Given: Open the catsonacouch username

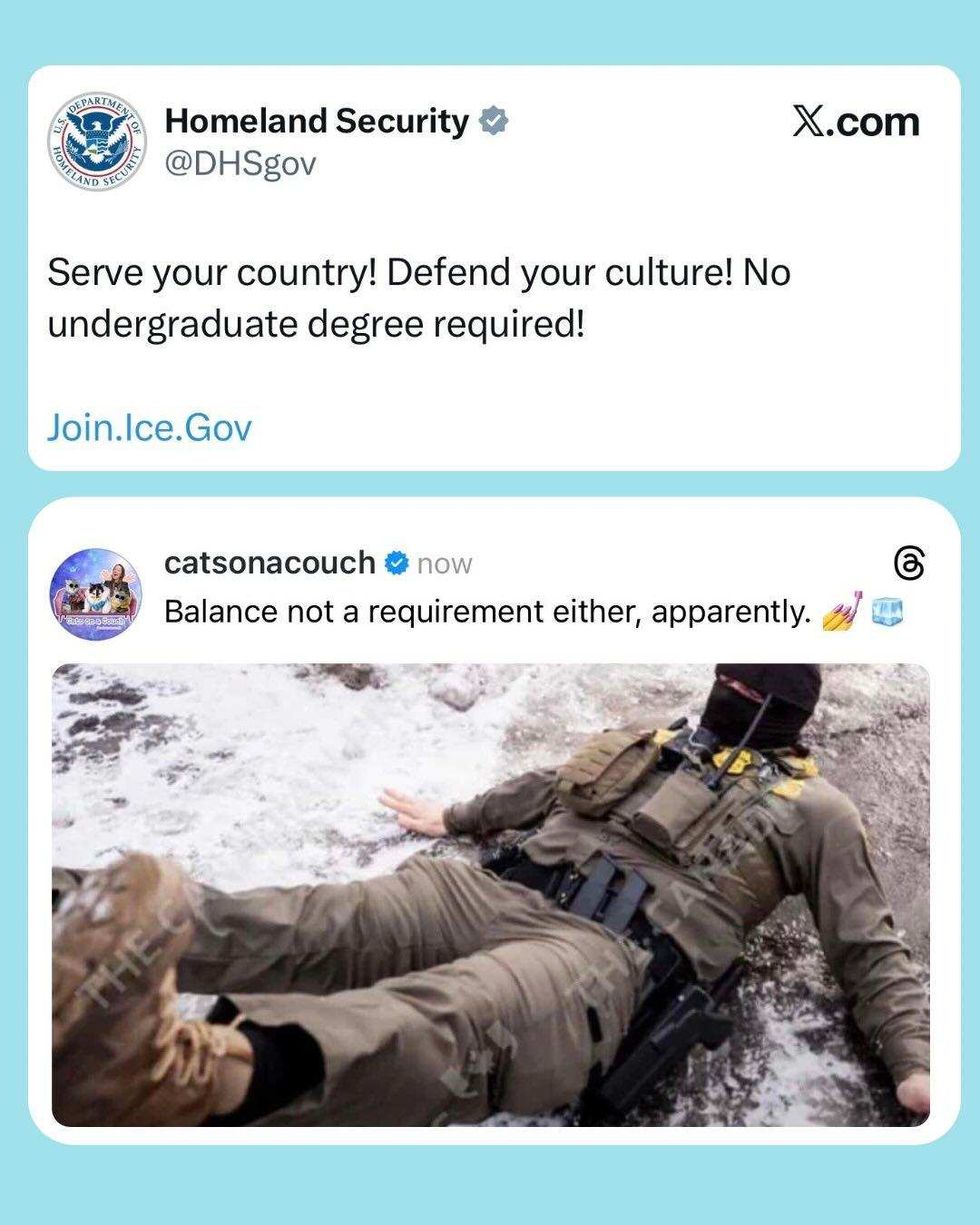Looking at the screenshot, I should [x=269, y=563].
